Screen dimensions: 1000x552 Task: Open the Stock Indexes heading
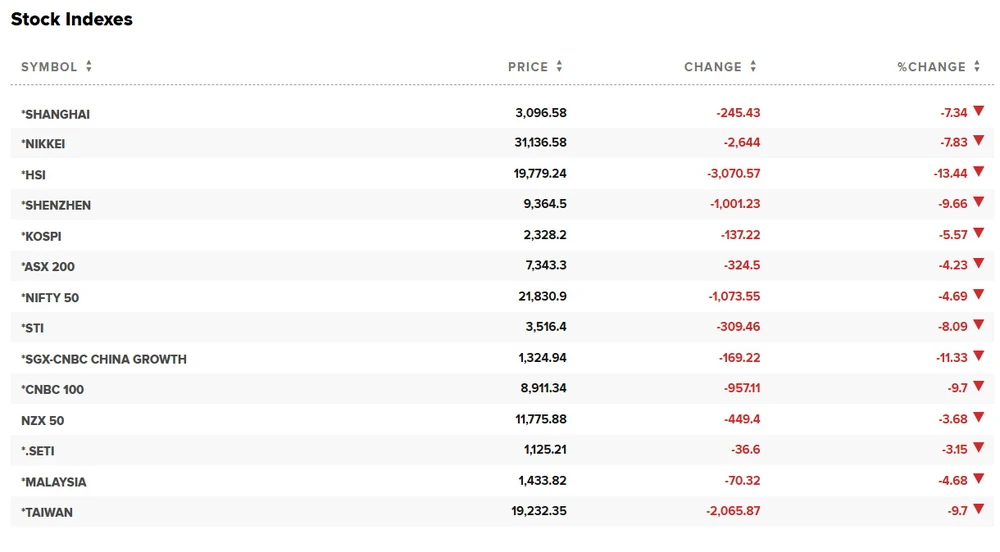pos(72,19)
